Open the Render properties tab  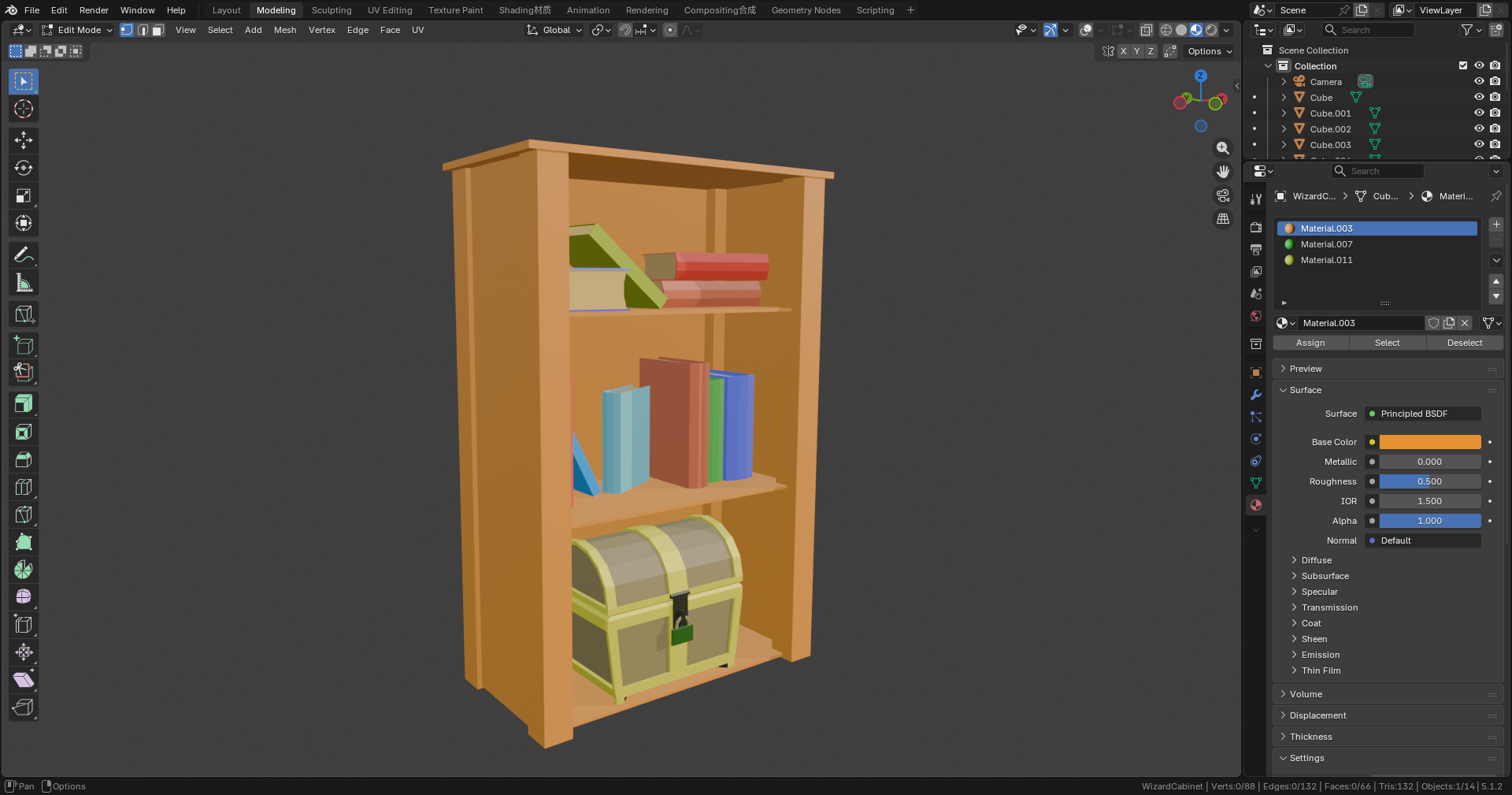[x=1256, y=228]
